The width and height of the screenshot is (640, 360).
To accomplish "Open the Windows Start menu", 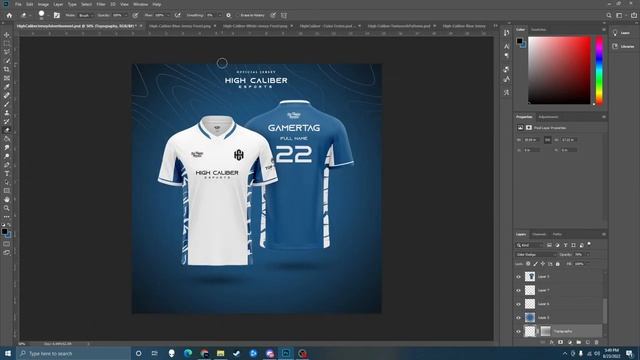I will pyautogui.click(x=7, y=353).
